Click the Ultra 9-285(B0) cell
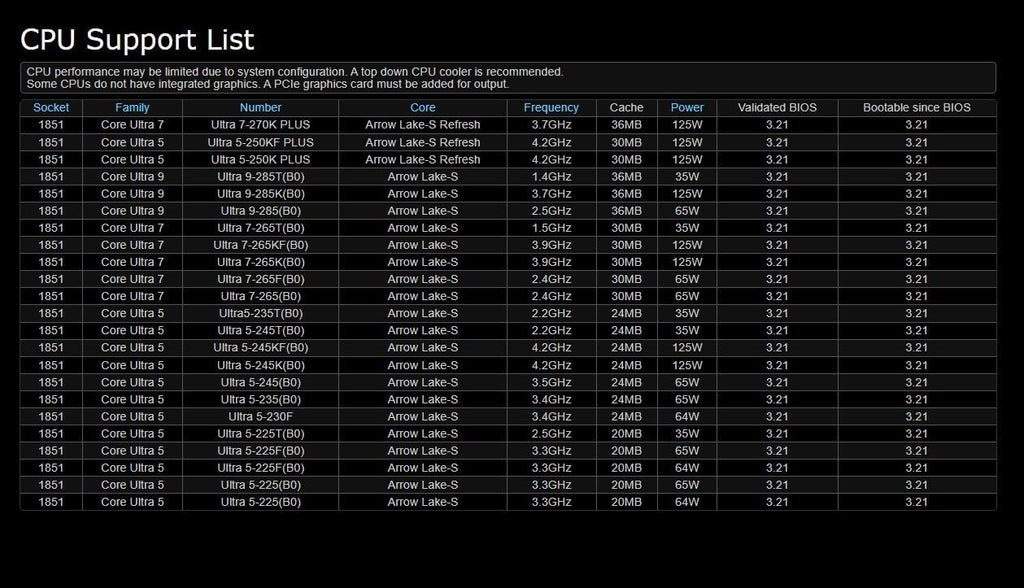The width and height of the screenshot is (1024, 588). pyautogui.click(x=261, y=210)
